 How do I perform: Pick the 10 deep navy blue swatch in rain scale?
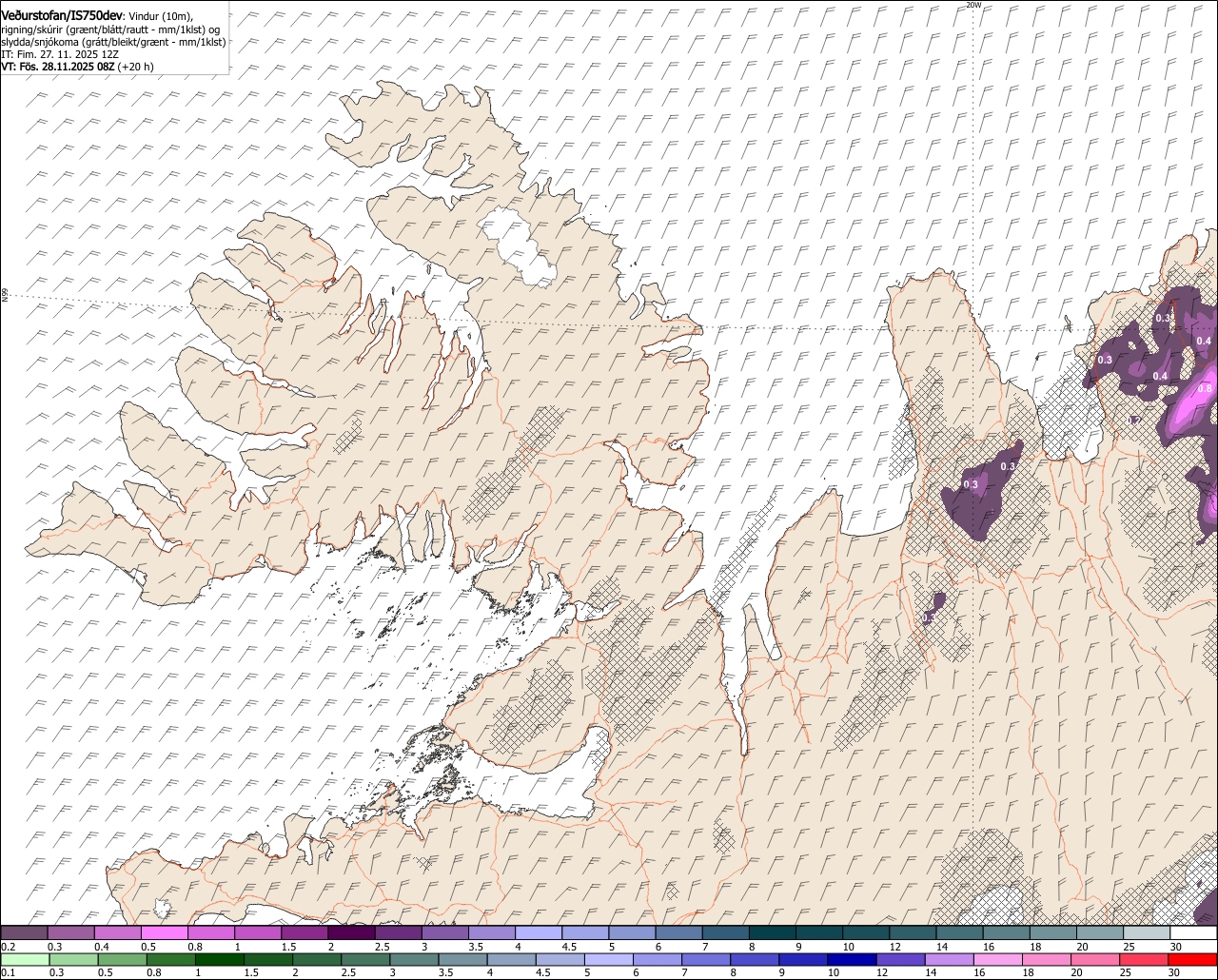pyautogui.click(x=854, y=959)
